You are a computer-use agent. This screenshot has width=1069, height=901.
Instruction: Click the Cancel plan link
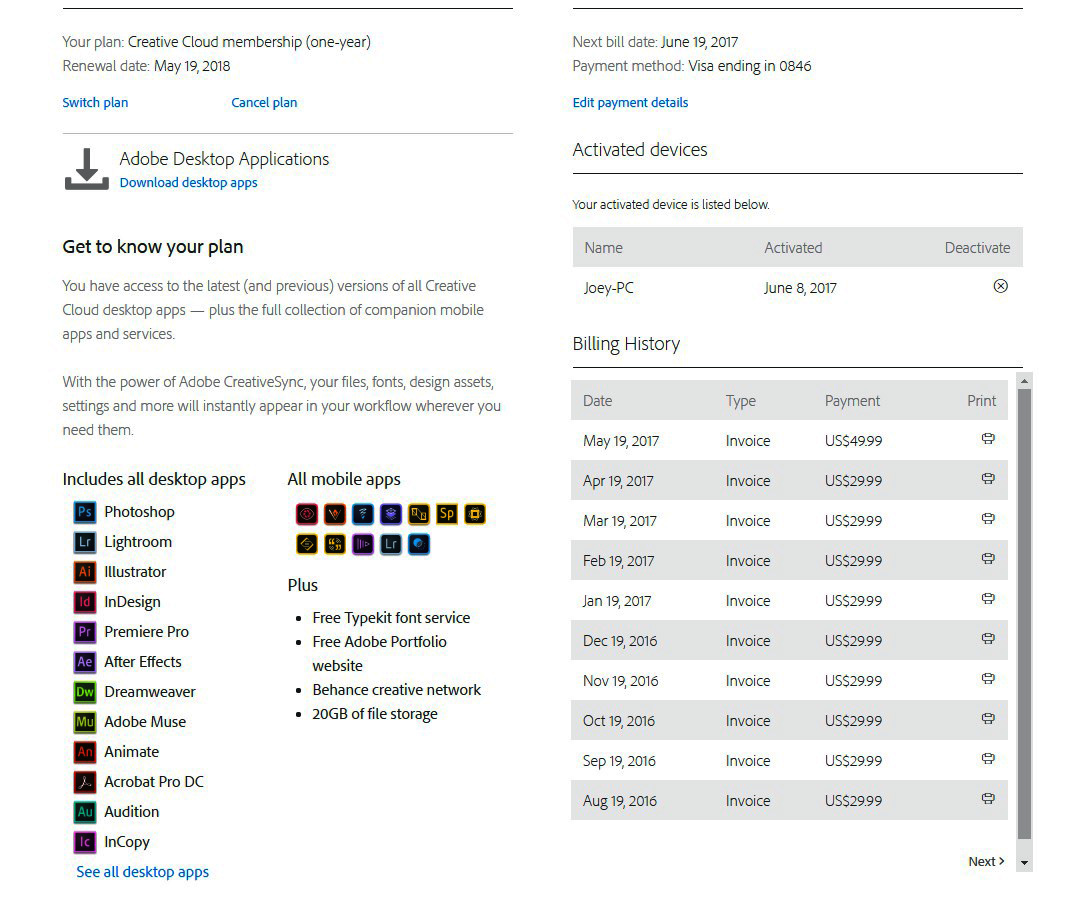point(265,103)
